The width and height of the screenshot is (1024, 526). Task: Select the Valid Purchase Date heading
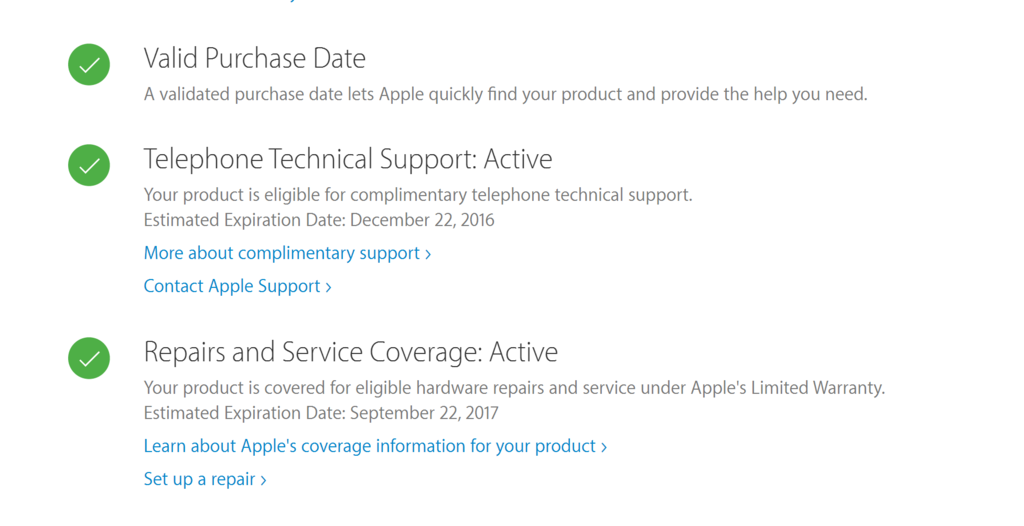click(x=255, y=59)
